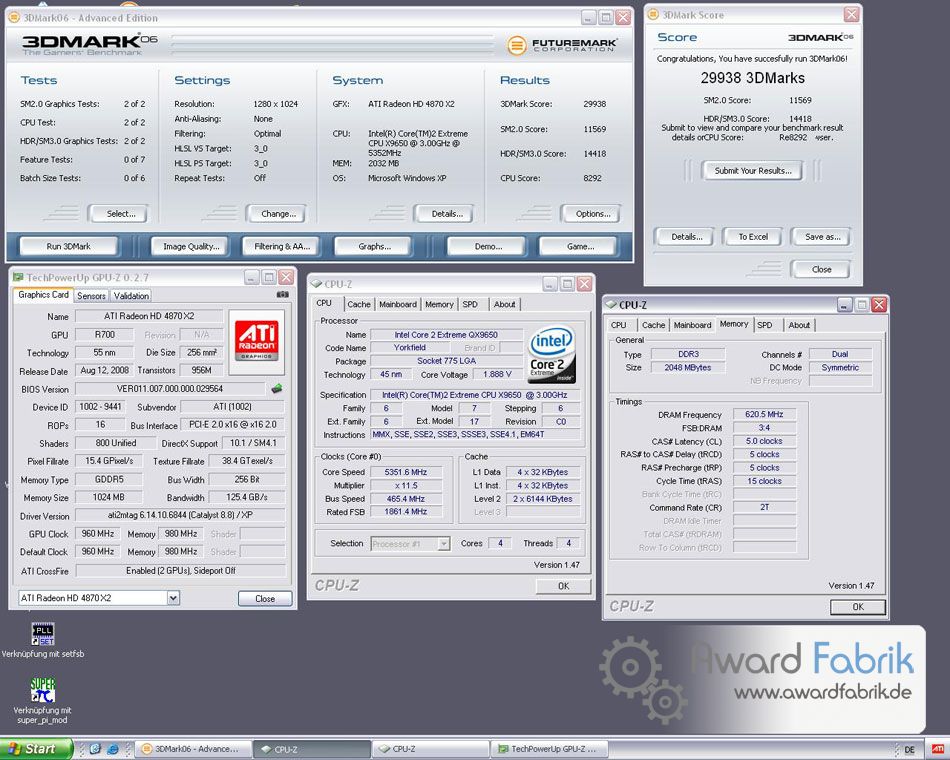Click Close button in GPU-Z window

point(265,598)
